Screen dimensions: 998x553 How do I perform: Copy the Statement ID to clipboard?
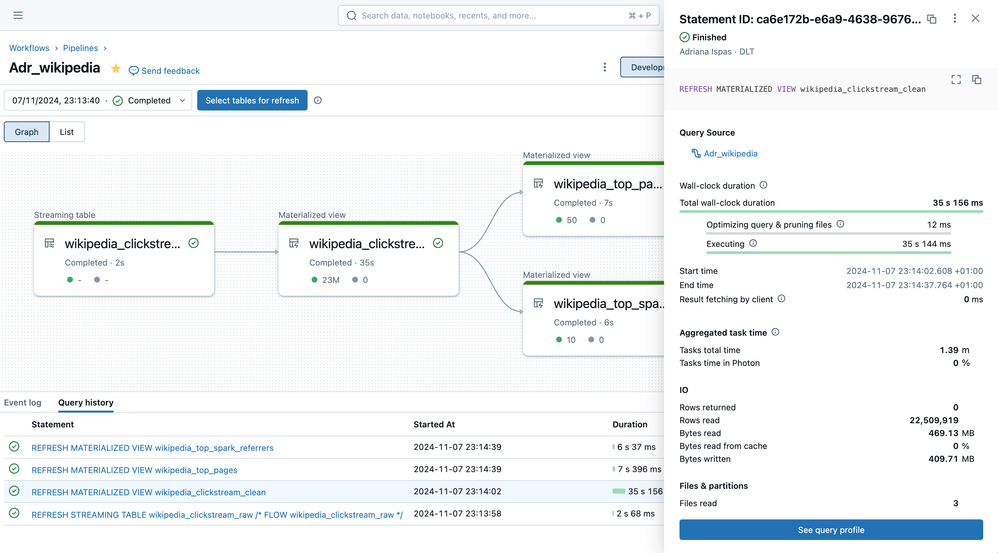click(x=931, y=19)
